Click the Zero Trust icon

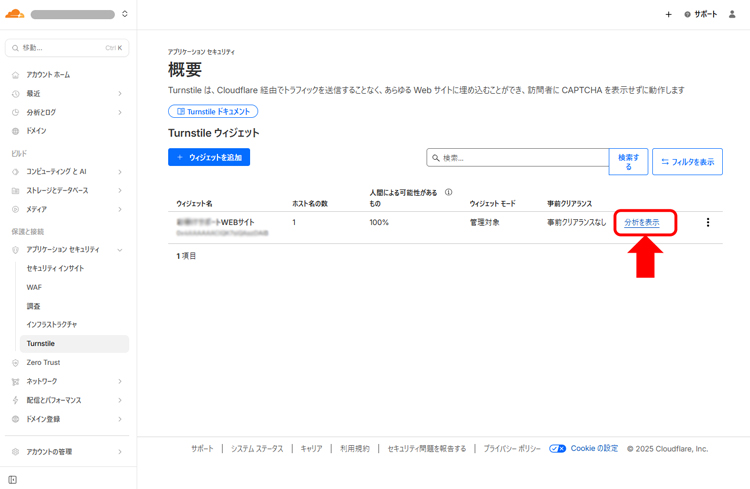[15, 363]
